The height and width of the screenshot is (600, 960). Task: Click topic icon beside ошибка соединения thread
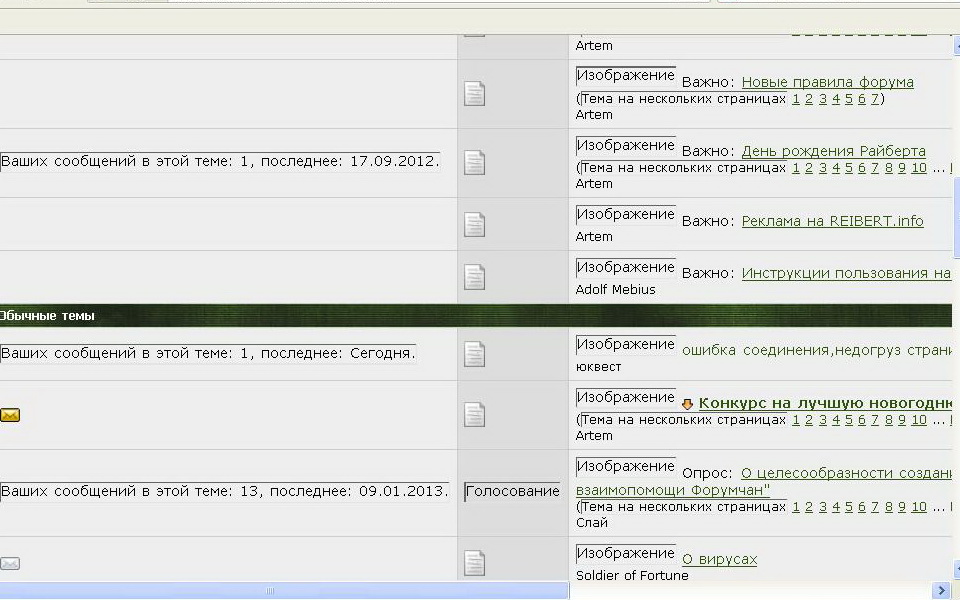474,354
